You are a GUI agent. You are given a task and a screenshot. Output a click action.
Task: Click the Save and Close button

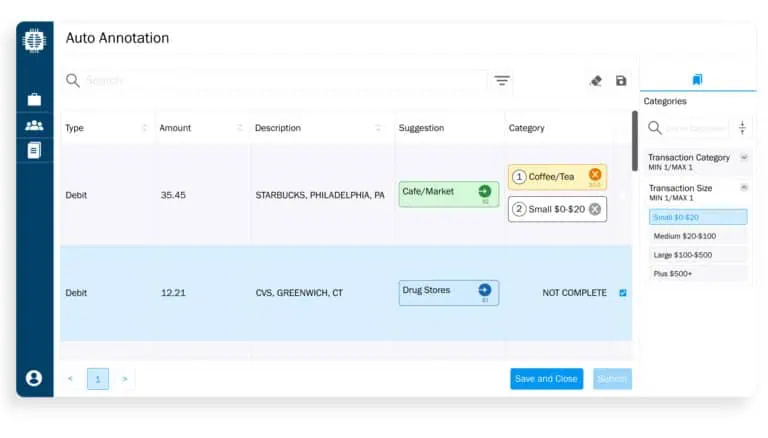click(x=546, y=379)
